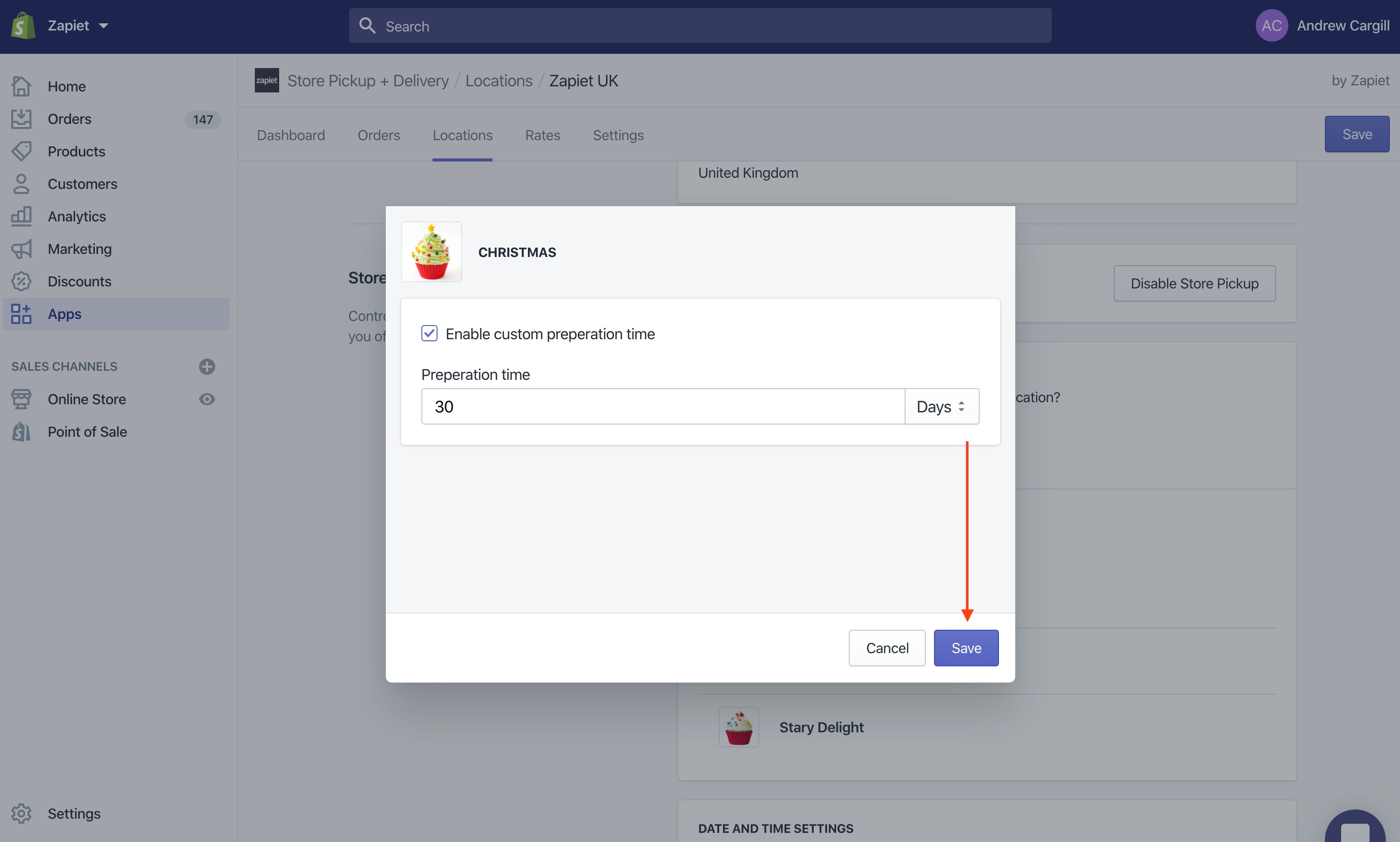
Task: Click the Orders inbox icon
Action: click(x=21, y=119)
